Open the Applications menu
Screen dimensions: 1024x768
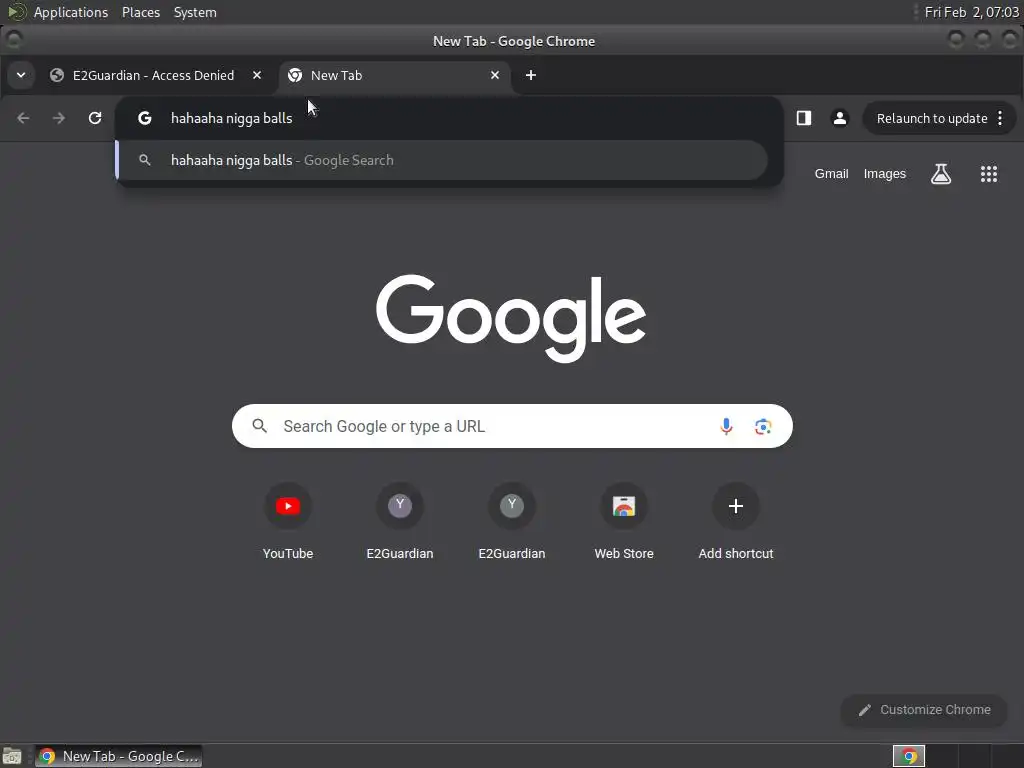point(71,12)
